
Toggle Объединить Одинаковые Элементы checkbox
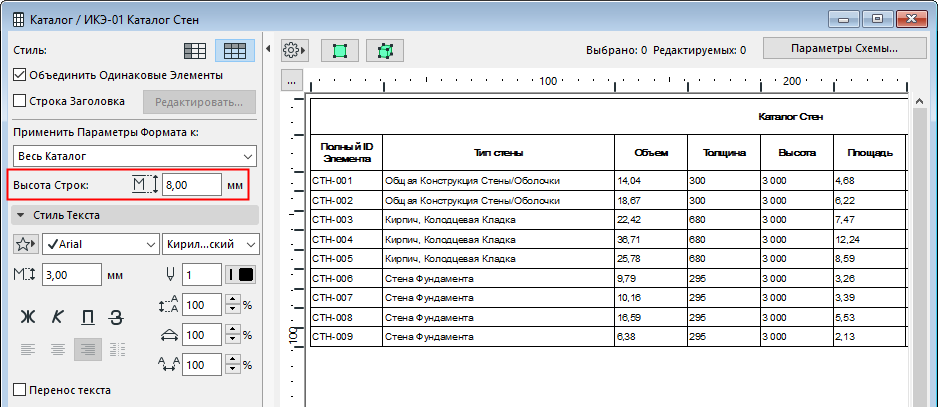tap(20, 75)
